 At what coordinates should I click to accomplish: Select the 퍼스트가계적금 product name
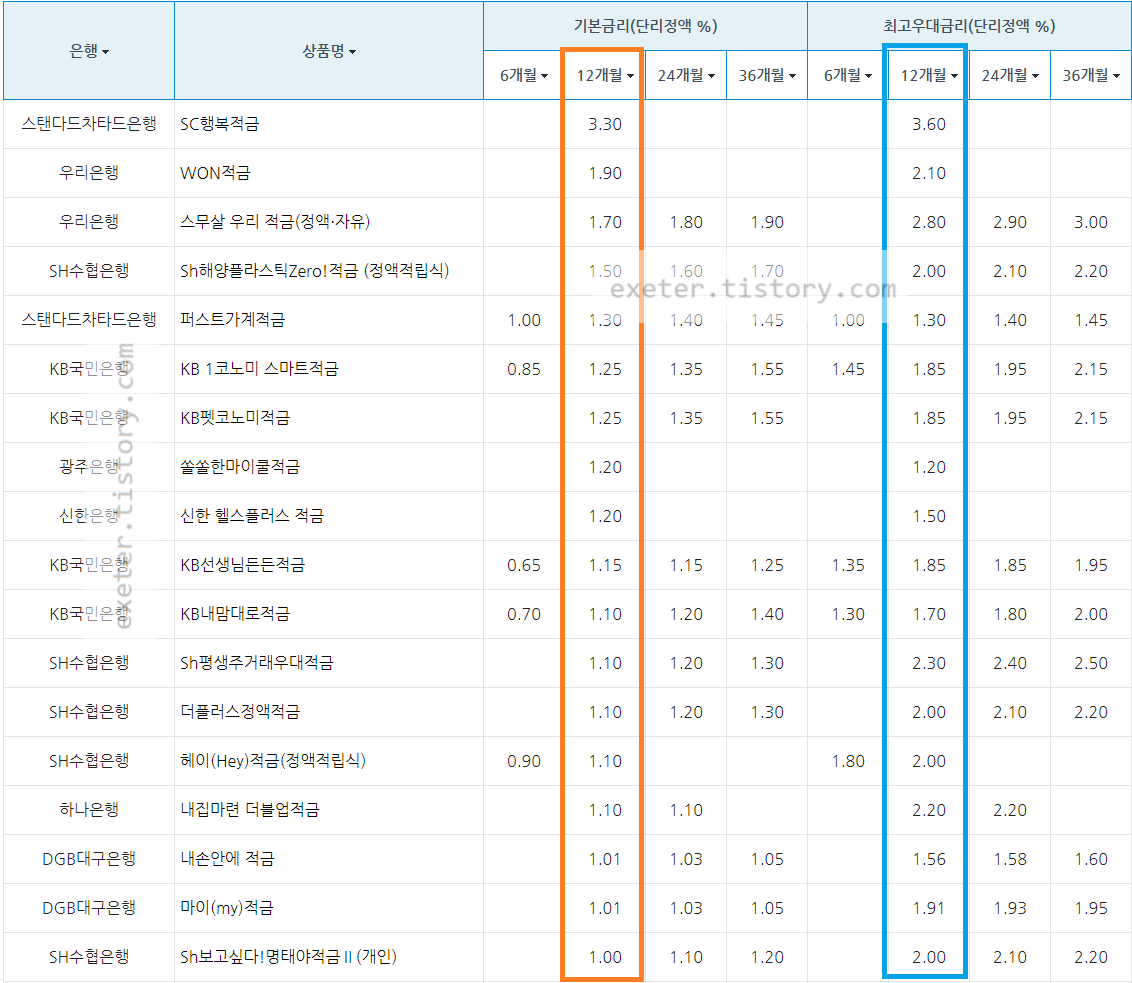point(232,320)
